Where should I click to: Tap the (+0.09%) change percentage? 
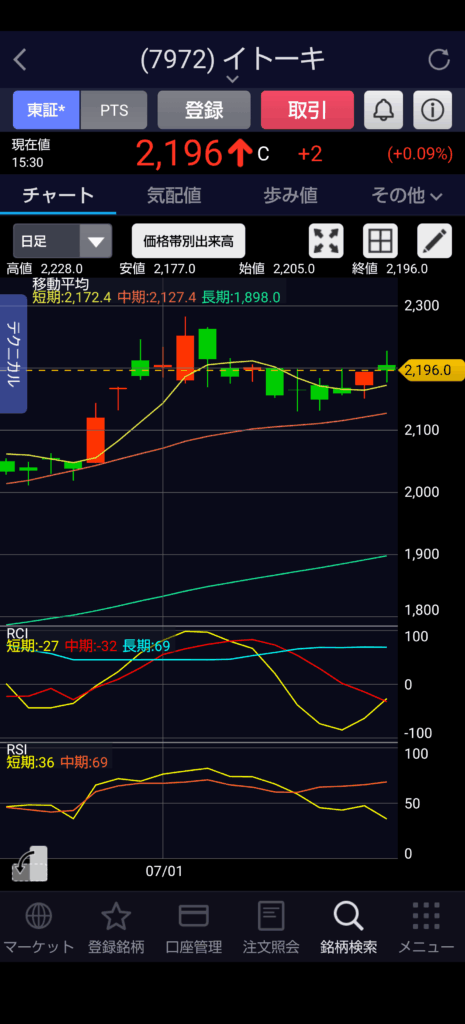click(420, 154)
